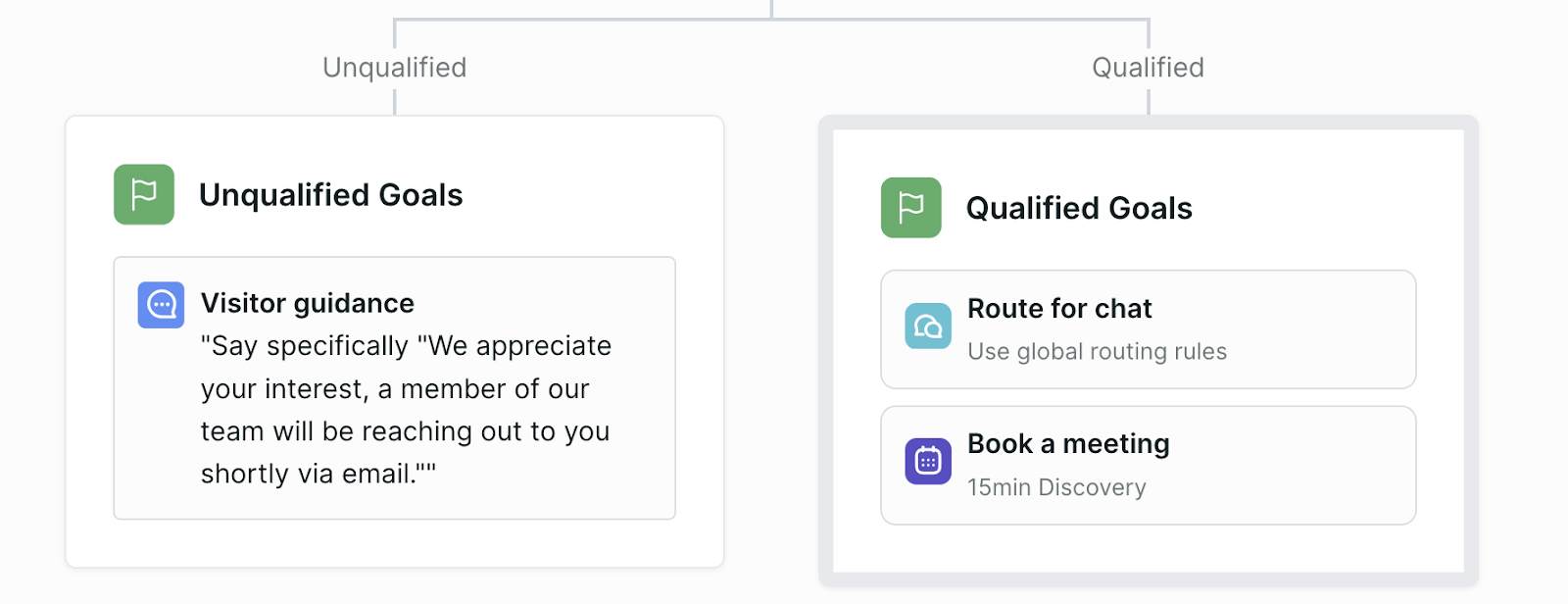This screenshot has height=604, width=1568.
Task: Click the green flag icon beside Qualified Goals
Action: click(911, 208)
